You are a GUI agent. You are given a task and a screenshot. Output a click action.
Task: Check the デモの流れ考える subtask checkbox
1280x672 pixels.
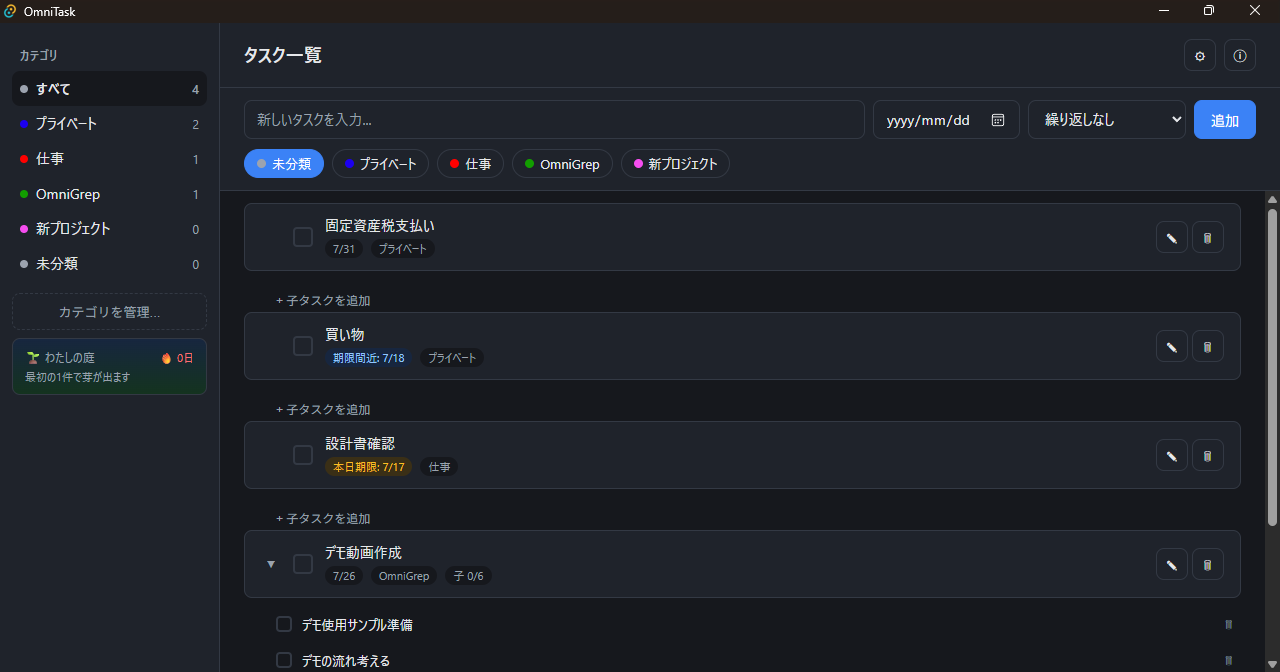[x=284, y=661]
